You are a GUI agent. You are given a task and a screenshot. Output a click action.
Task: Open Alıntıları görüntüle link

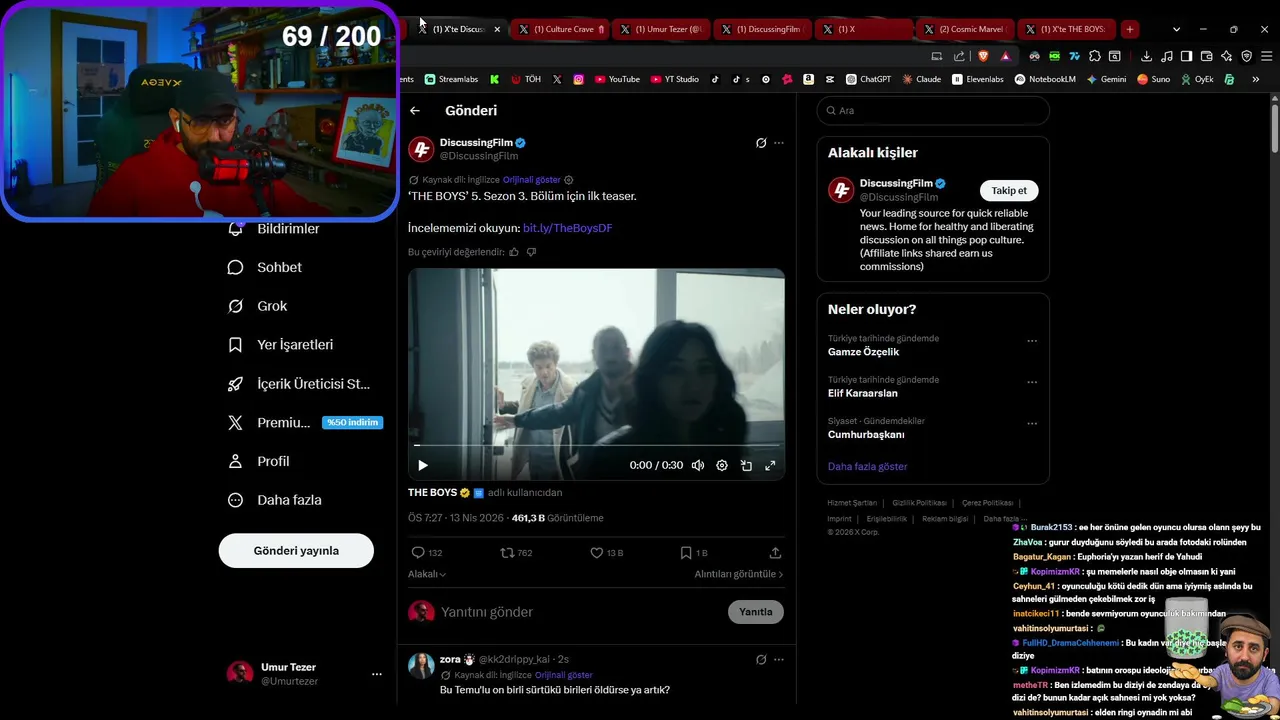739,574
